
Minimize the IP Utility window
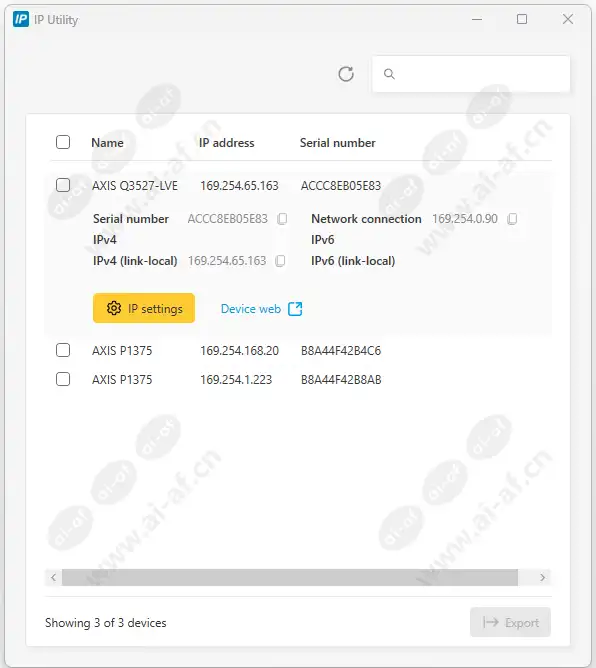click(477, 19)
